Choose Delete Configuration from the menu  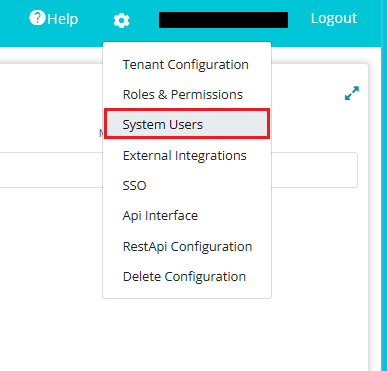[184, 277]
